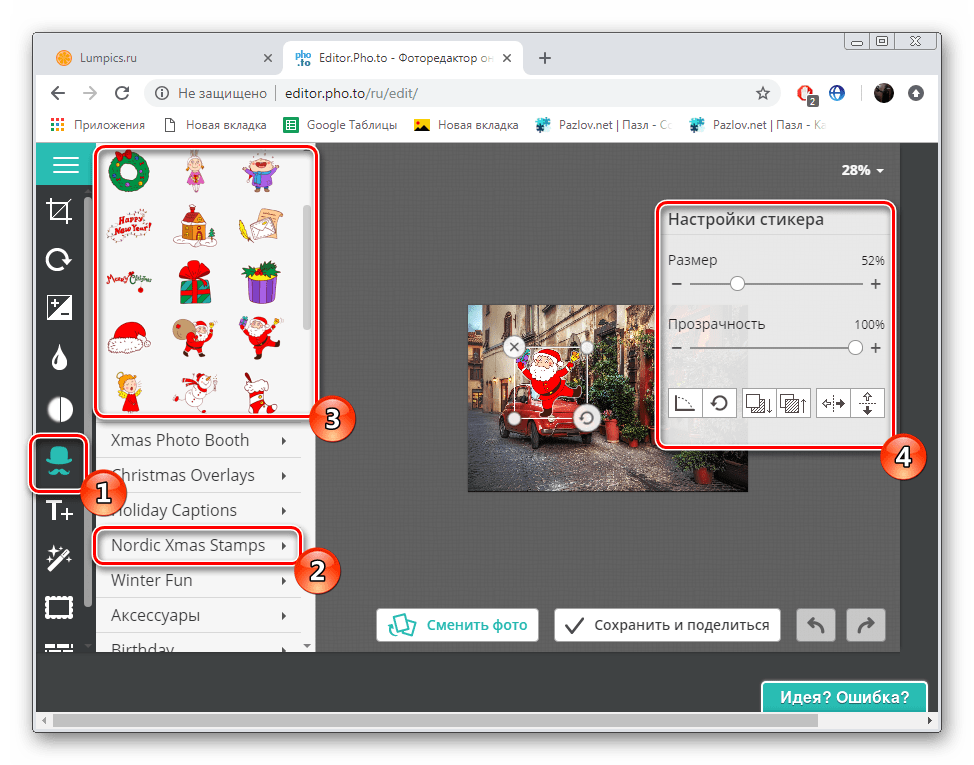This screenshot has height=765, width=974.
Task: Undo the last edit
Action: 816,625
